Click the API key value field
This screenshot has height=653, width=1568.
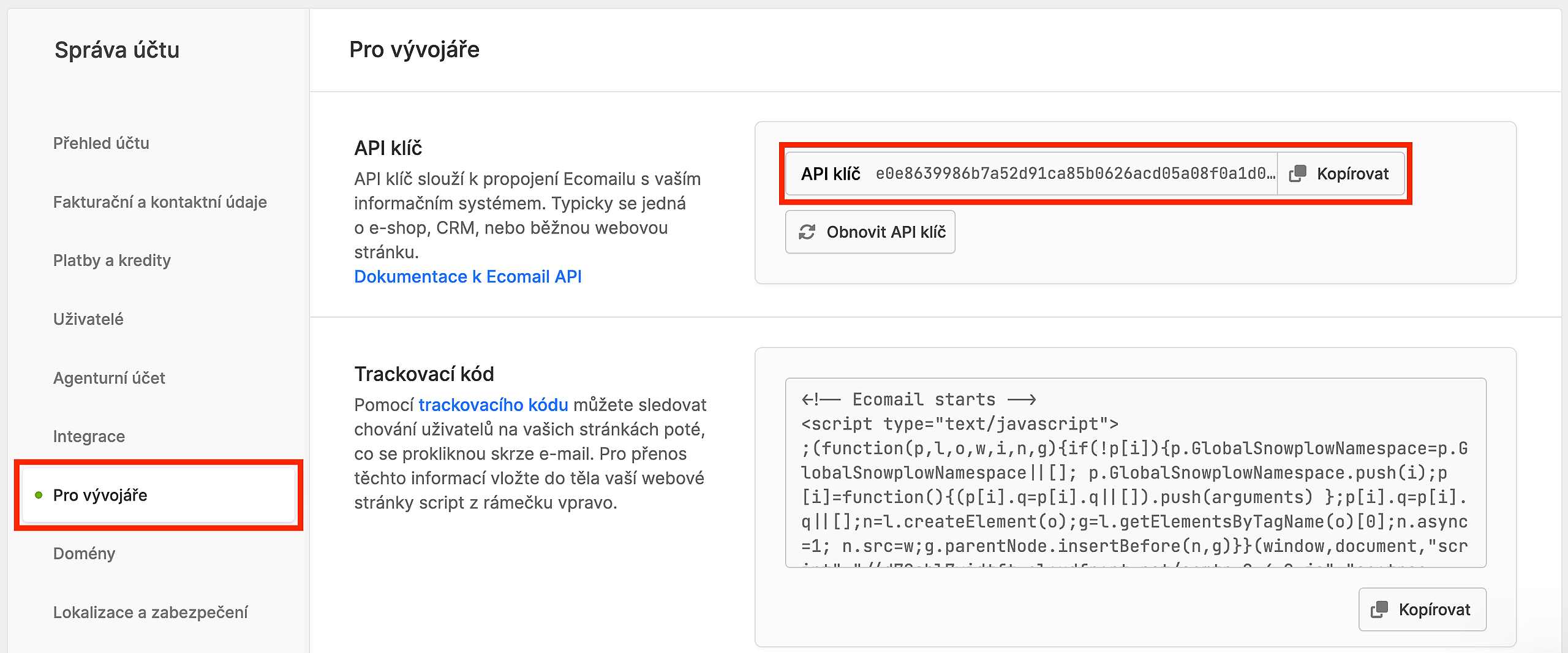1074,174
